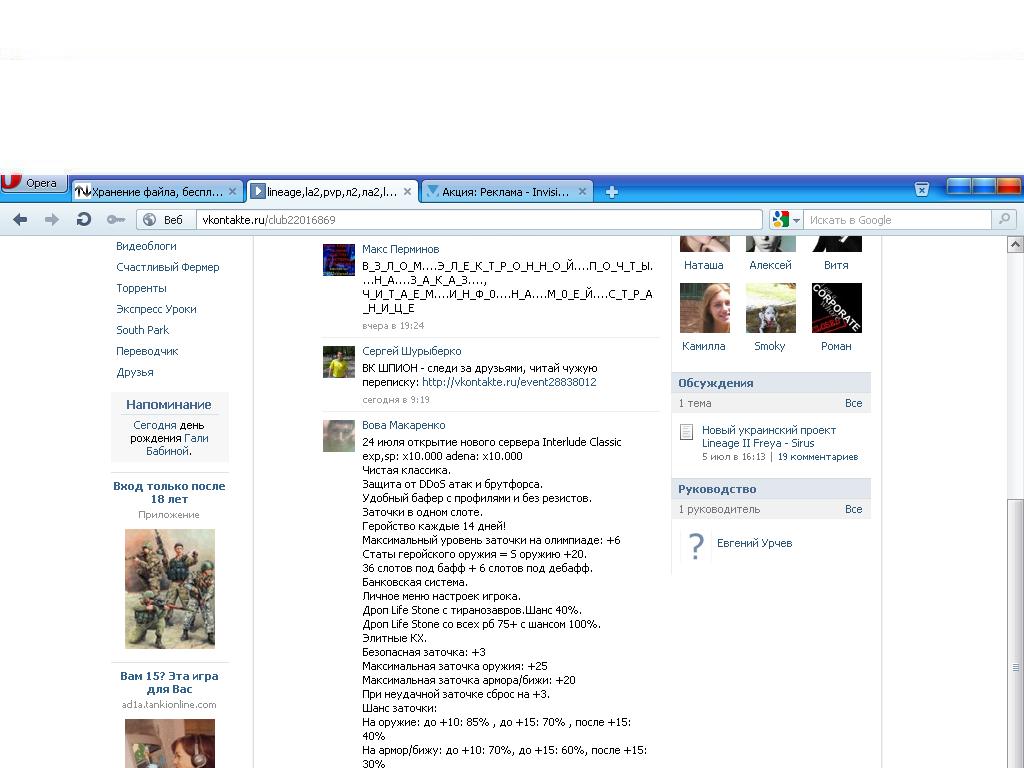
Task: Open the Вам 15? Эта игра ad title
Action: (x=169, y=682)
